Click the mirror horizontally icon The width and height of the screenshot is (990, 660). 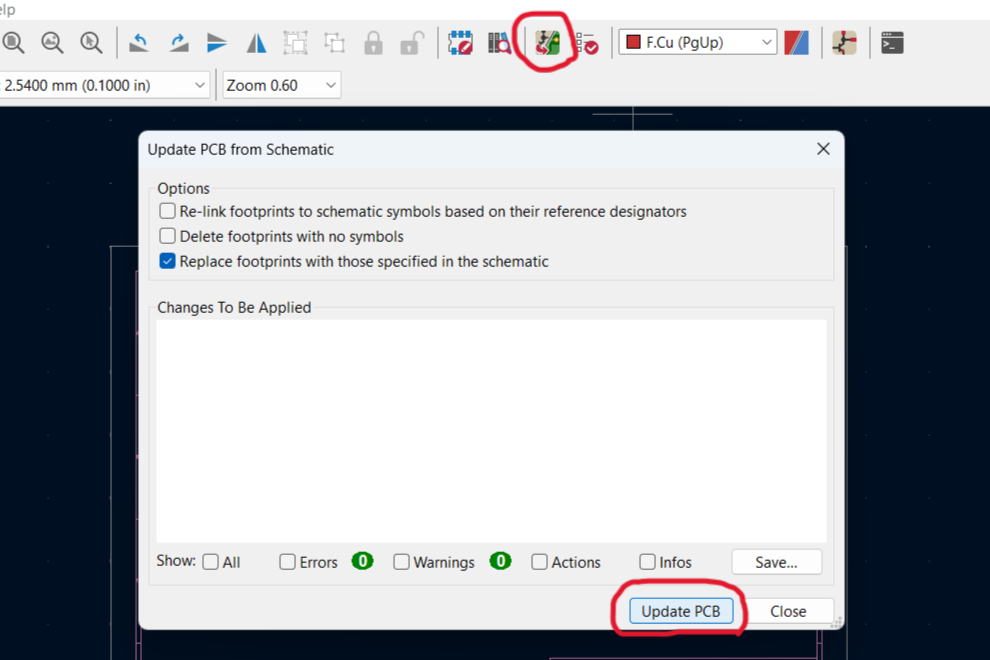click(256, 43)
